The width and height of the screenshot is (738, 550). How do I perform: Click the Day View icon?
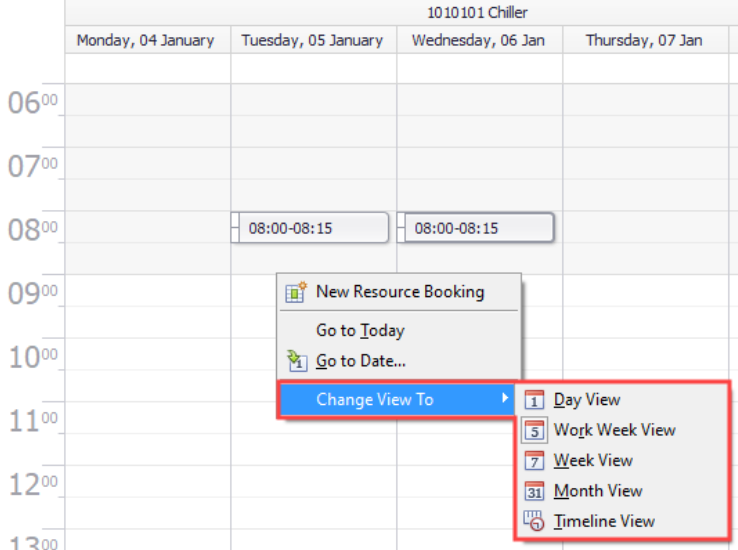coord(535,400)
